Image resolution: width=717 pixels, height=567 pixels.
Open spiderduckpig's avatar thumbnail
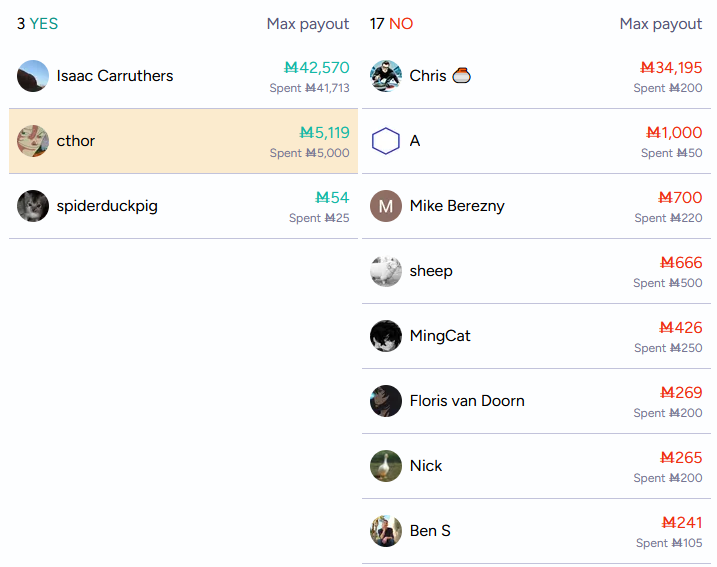[33, 206]
